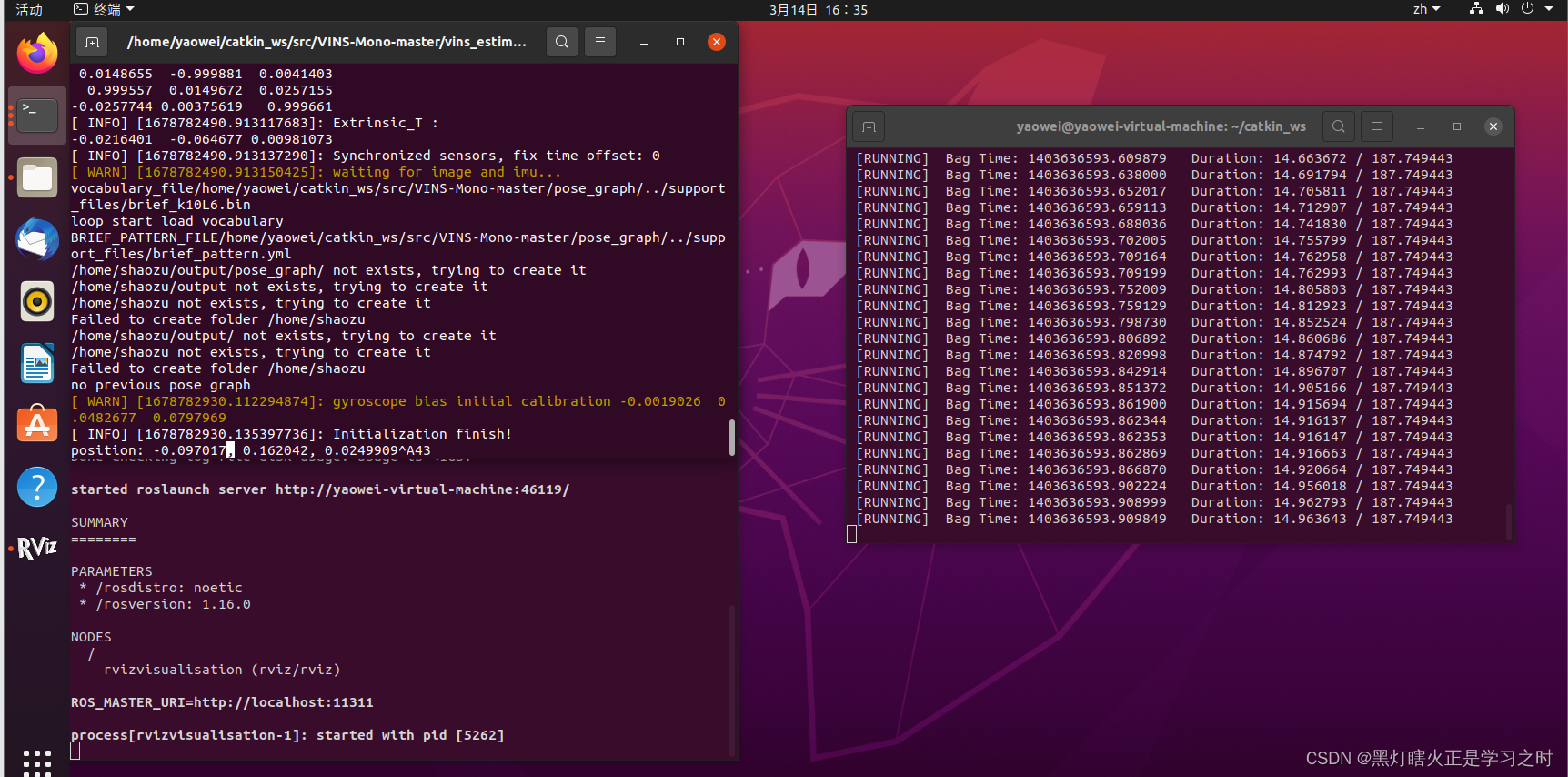The height and width of the screenshot is (777, 1568).
Task: Click roslaunch server URL line
Action: [x=320, y=489]
